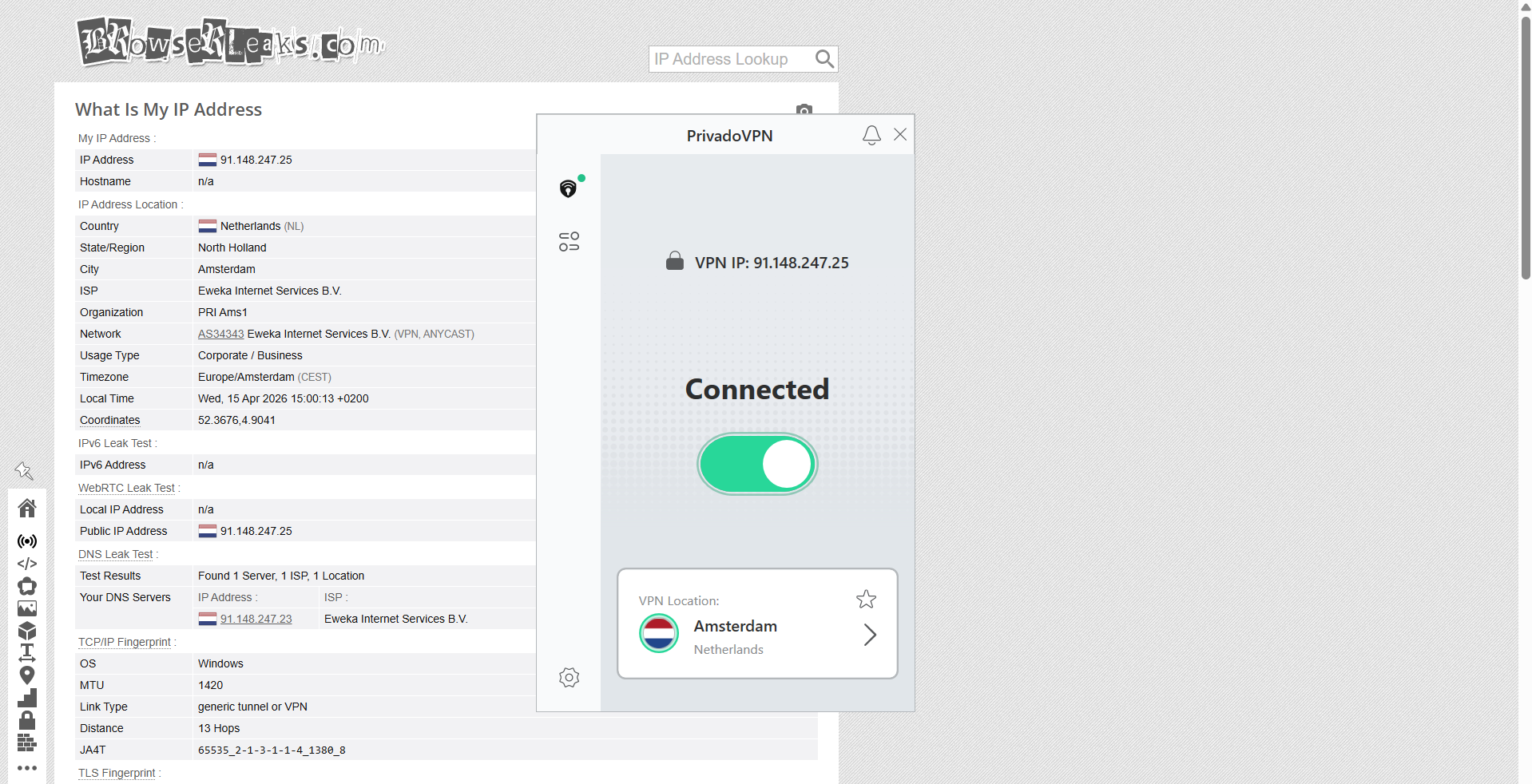
Task: Click the MTU value 1420
Action: [211, 685]
